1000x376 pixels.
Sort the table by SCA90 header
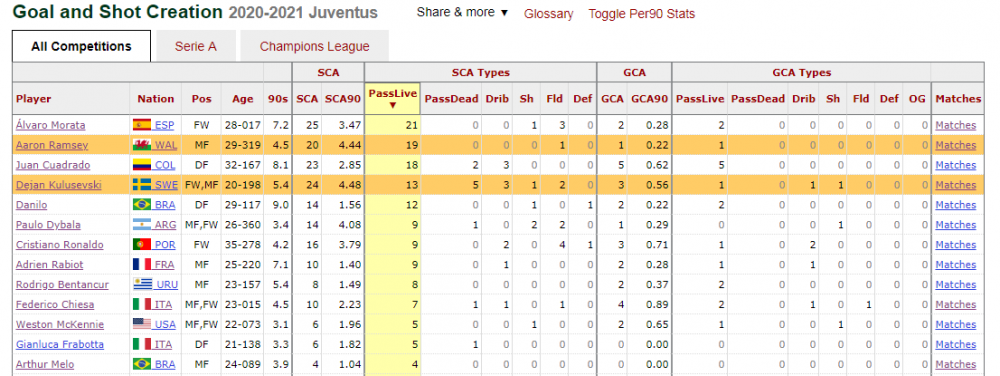pos(343,99)
